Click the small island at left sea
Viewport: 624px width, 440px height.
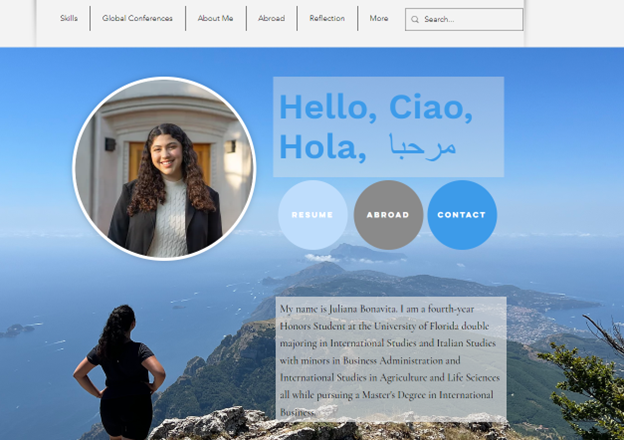tap(17, 330)
